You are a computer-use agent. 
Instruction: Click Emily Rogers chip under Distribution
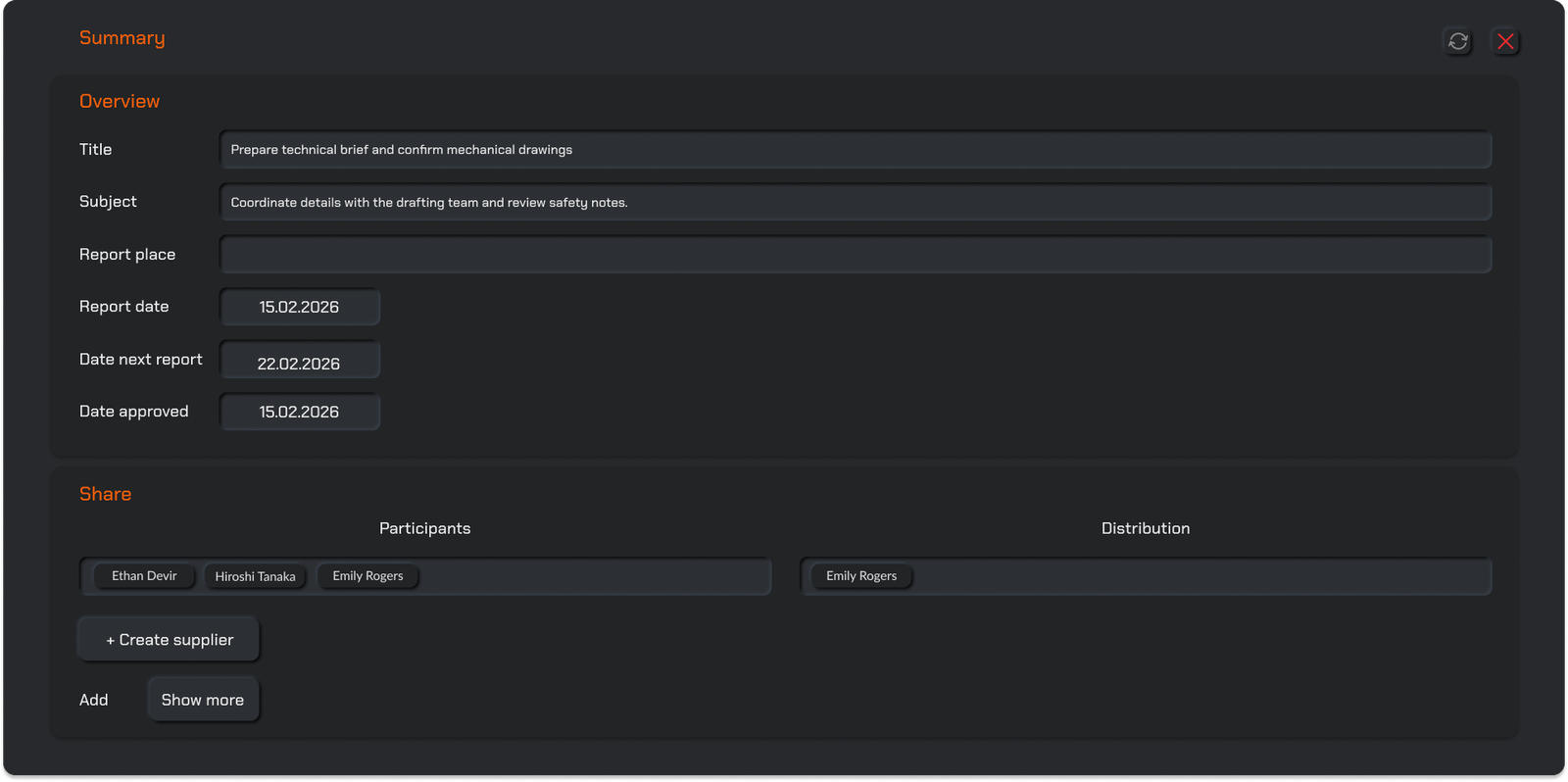pos(861,576)
